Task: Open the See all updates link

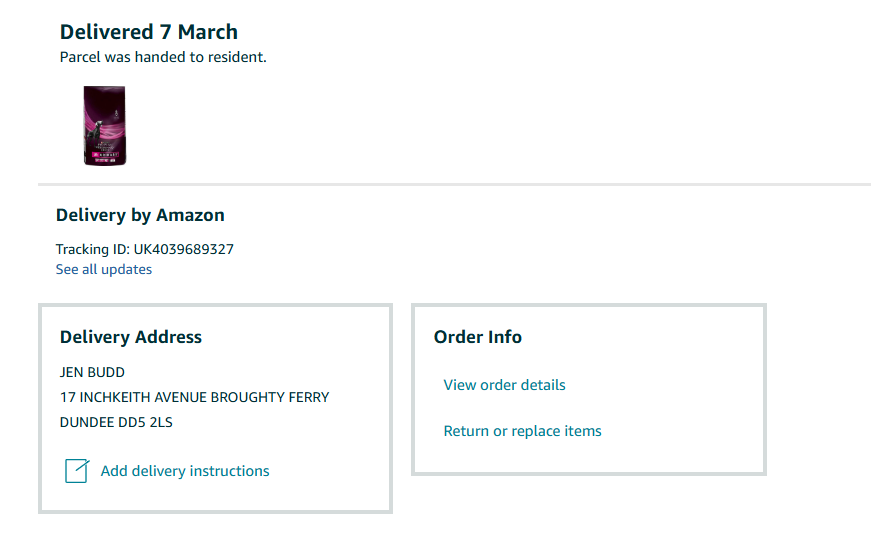Action: pyautogui.click(x=104, y=269)
